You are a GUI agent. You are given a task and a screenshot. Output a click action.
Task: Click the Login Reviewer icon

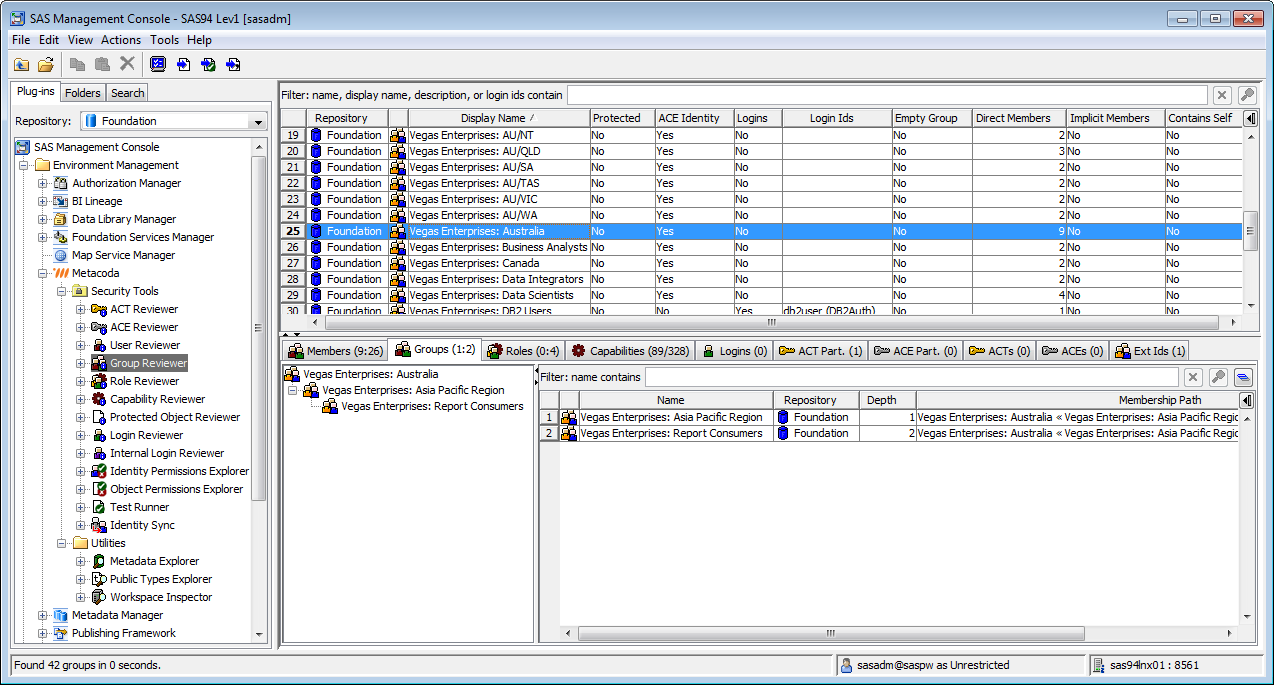(99, 435)
